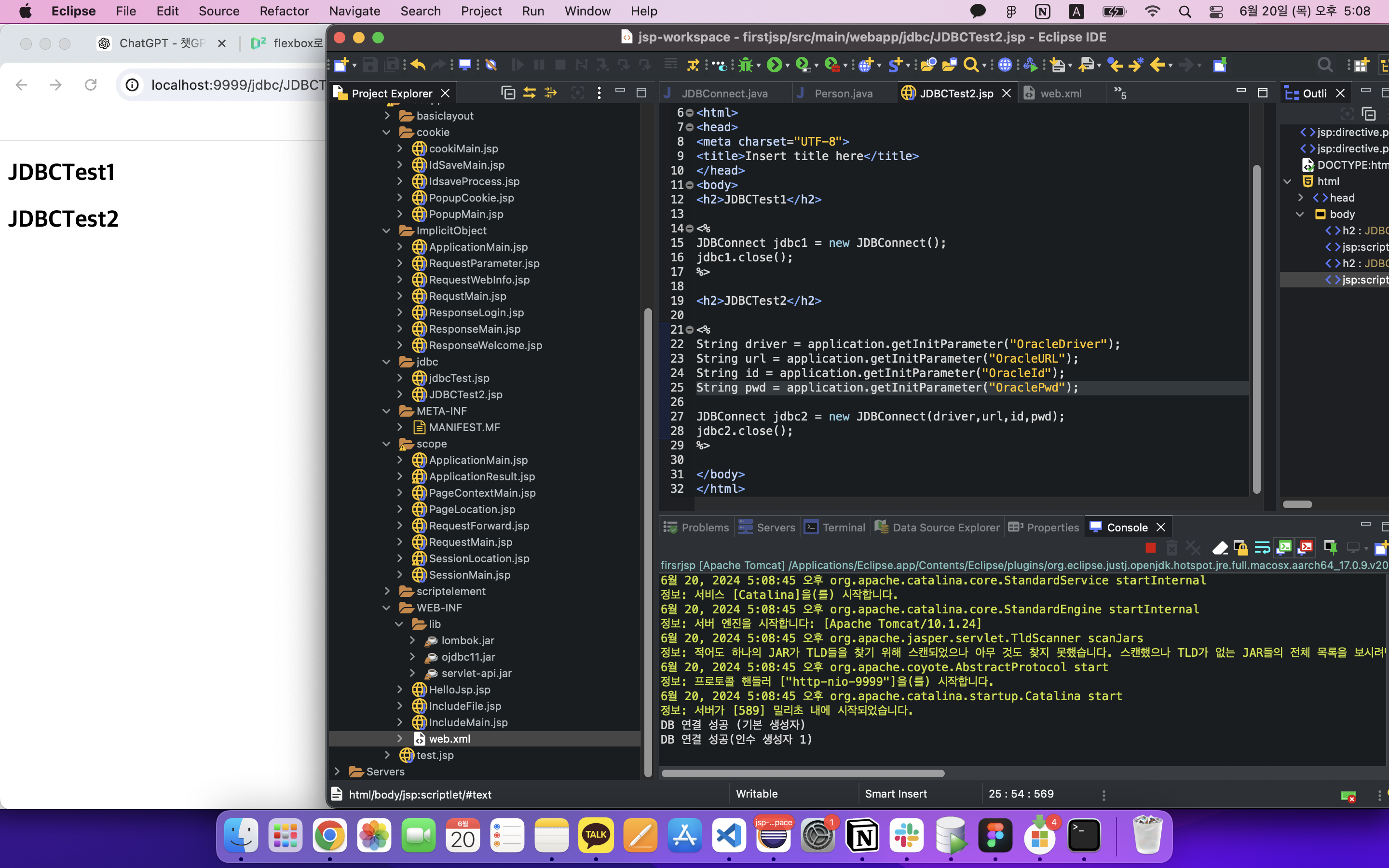Screen dimensions: 1389x868
Task: Click Skip All Breakpoints icon
Action: point(491,65)
